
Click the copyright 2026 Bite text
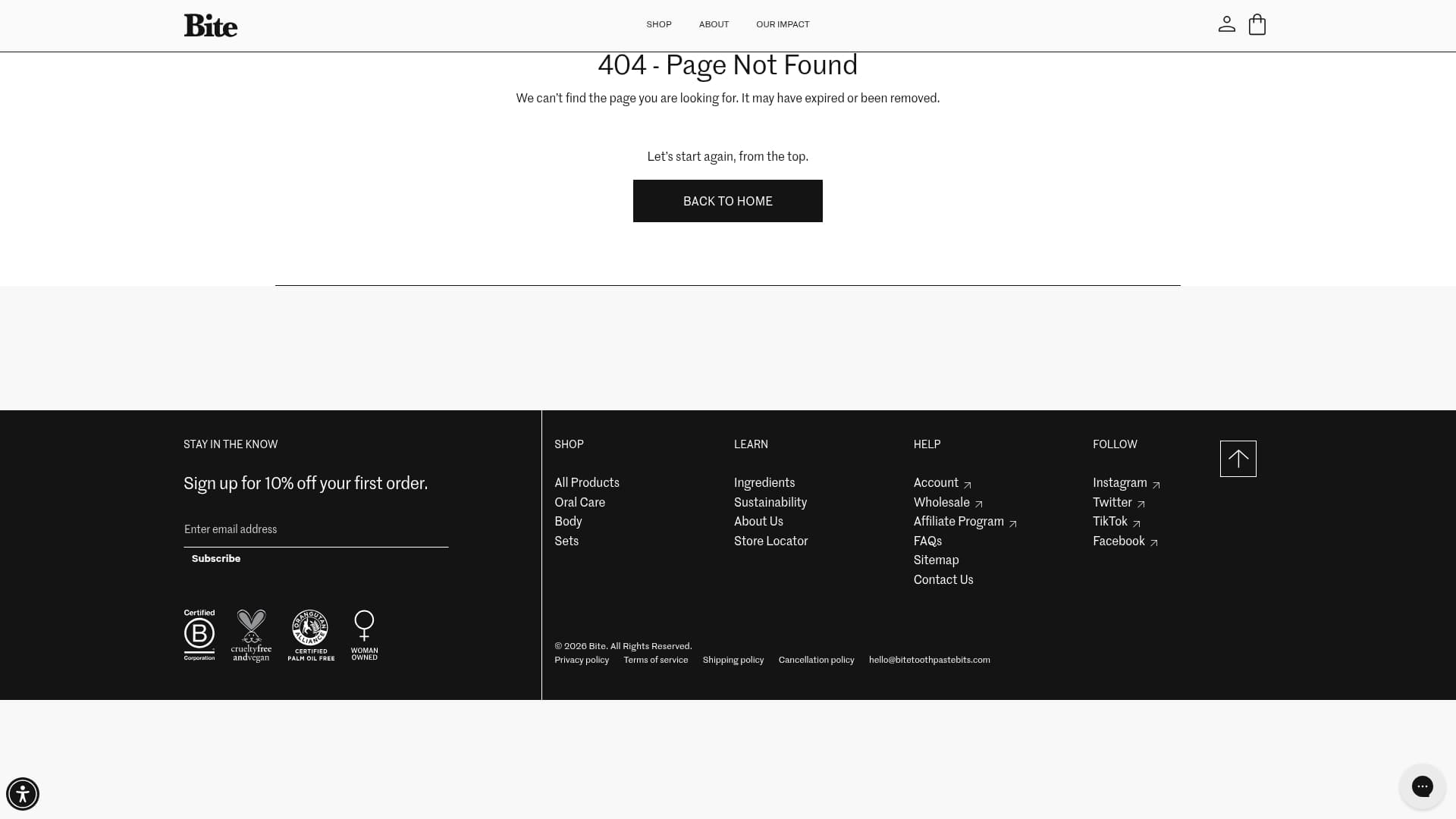(x=623, y=647)
